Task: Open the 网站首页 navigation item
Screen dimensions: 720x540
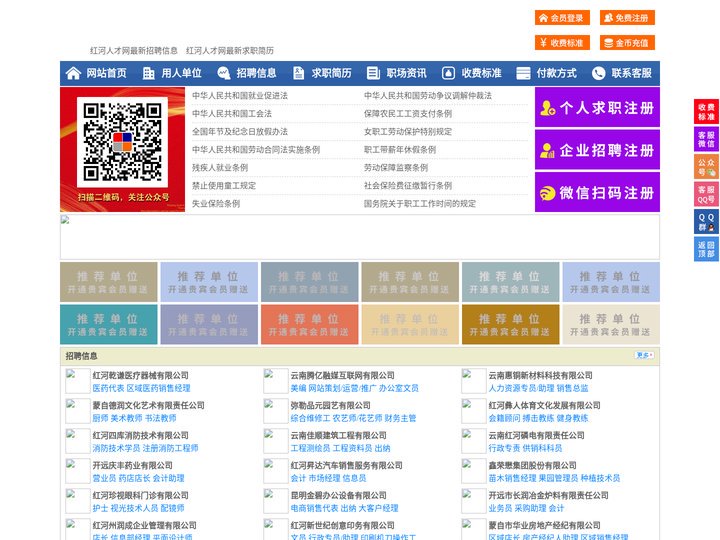Action: coord(107,73)
